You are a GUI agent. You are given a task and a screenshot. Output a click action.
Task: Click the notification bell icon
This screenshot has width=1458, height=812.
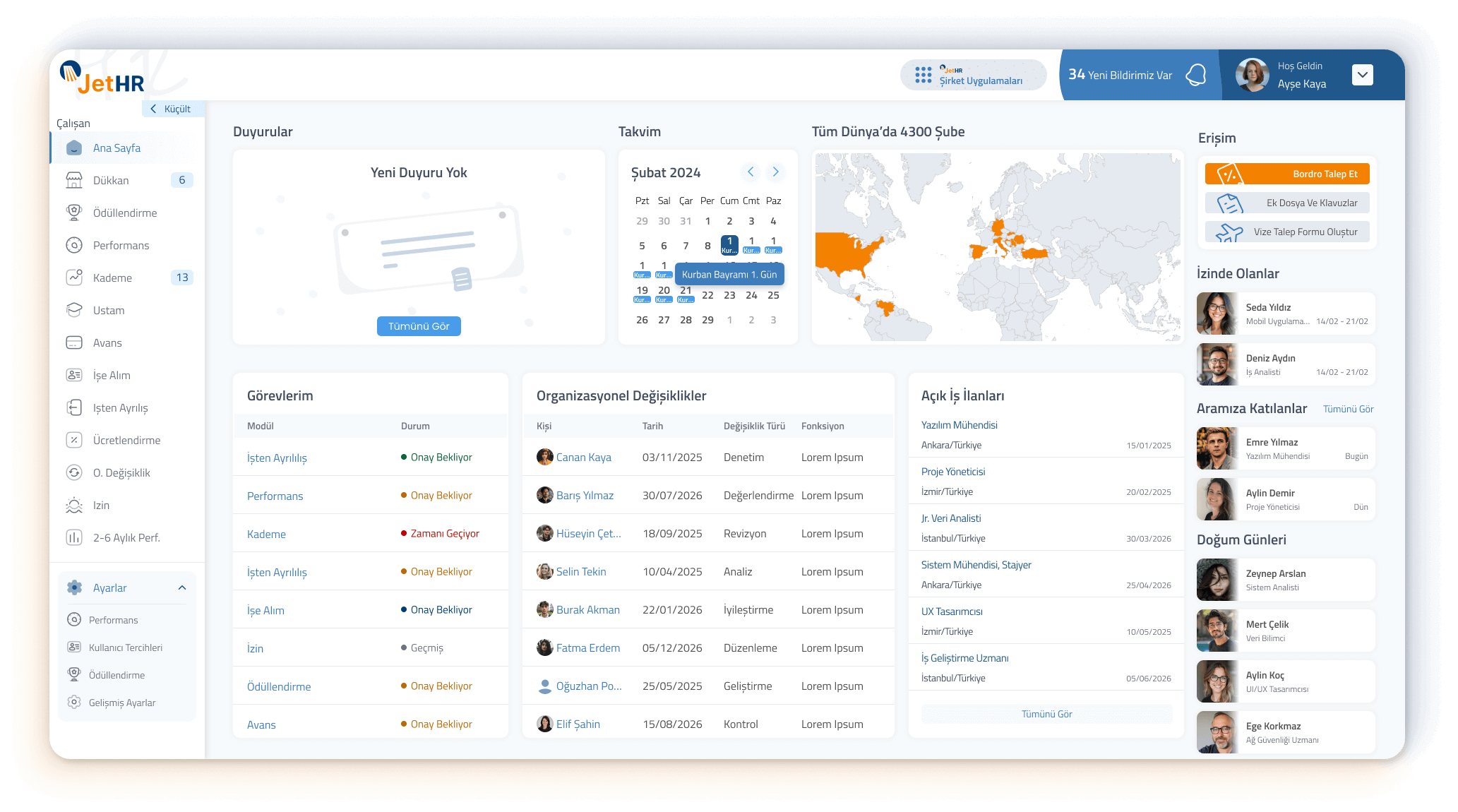click(1195, 75)
